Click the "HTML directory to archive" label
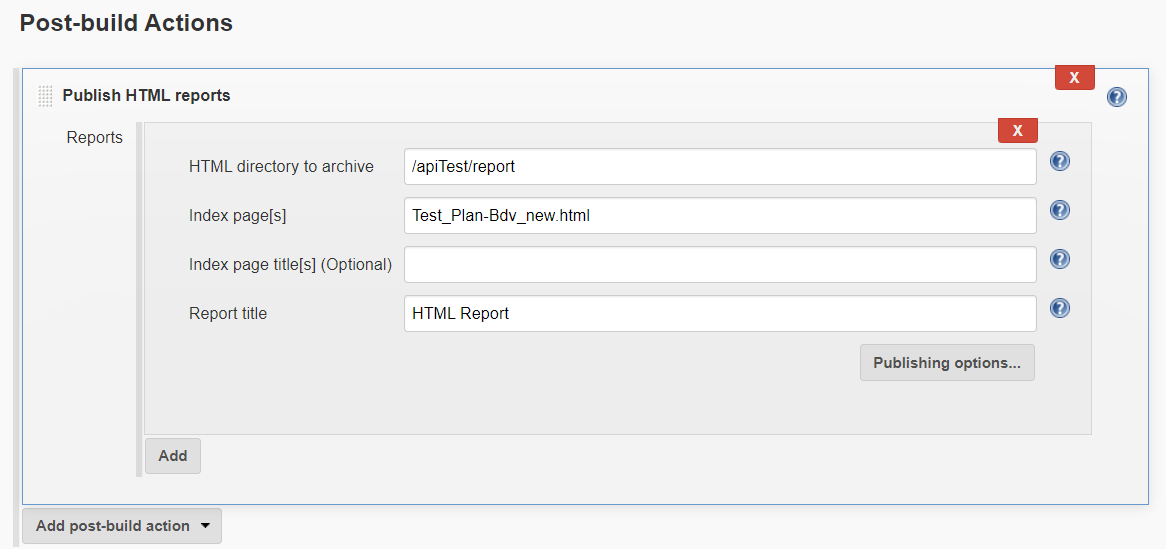Image resolution: width=1166 pixels, height=549 pixels. (281, 167)
